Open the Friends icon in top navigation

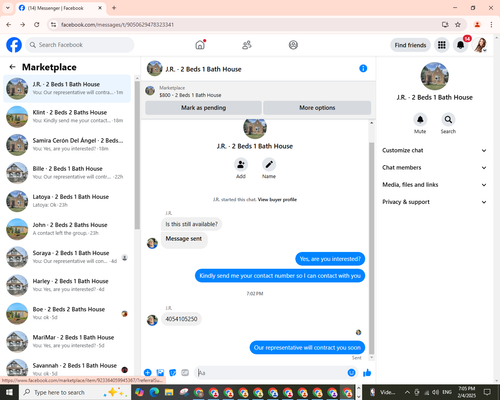pyautogui.click(x=247, y=45)
